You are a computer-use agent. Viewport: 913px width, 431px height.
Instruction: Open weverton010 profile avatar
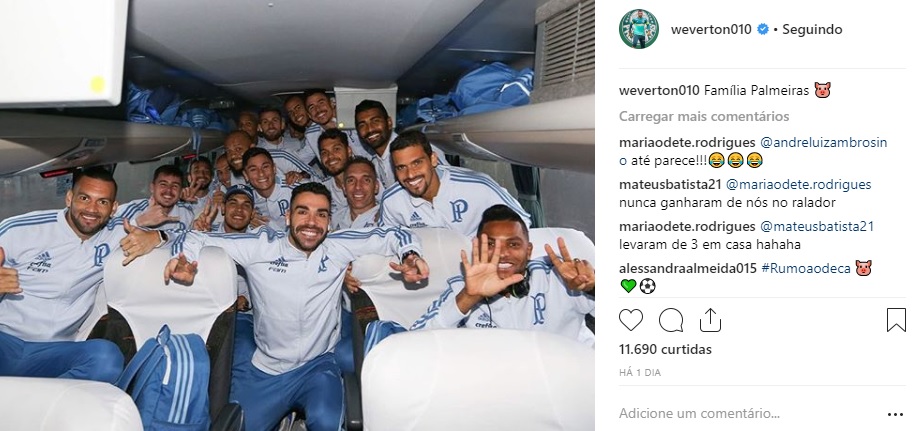[639, 29]
